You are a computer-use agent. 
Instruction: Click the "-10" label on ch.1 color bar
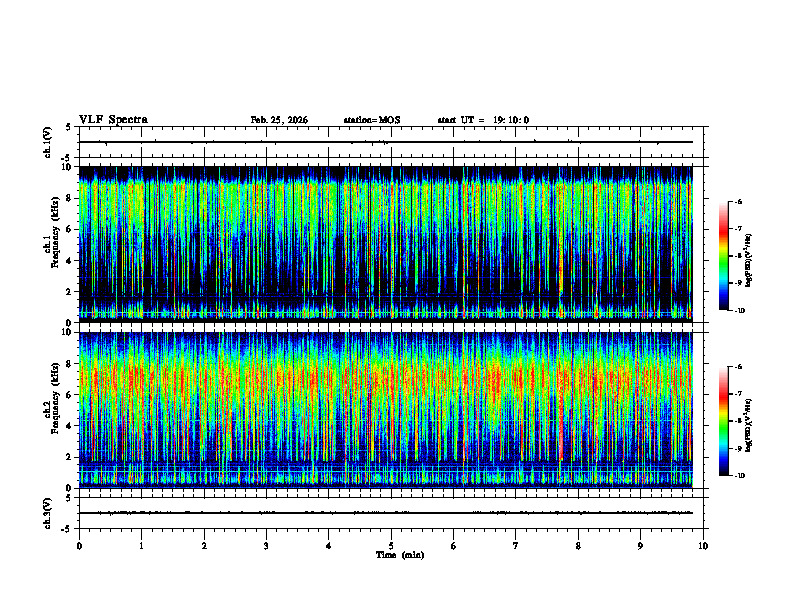coord(739,311)
